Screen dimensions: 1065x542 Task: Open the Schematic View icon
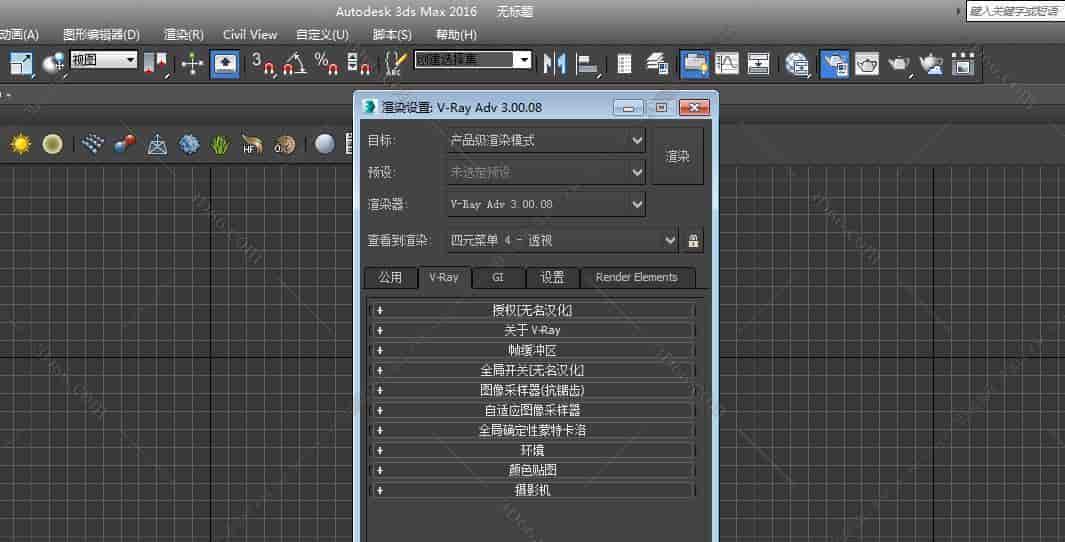[759, 63]
